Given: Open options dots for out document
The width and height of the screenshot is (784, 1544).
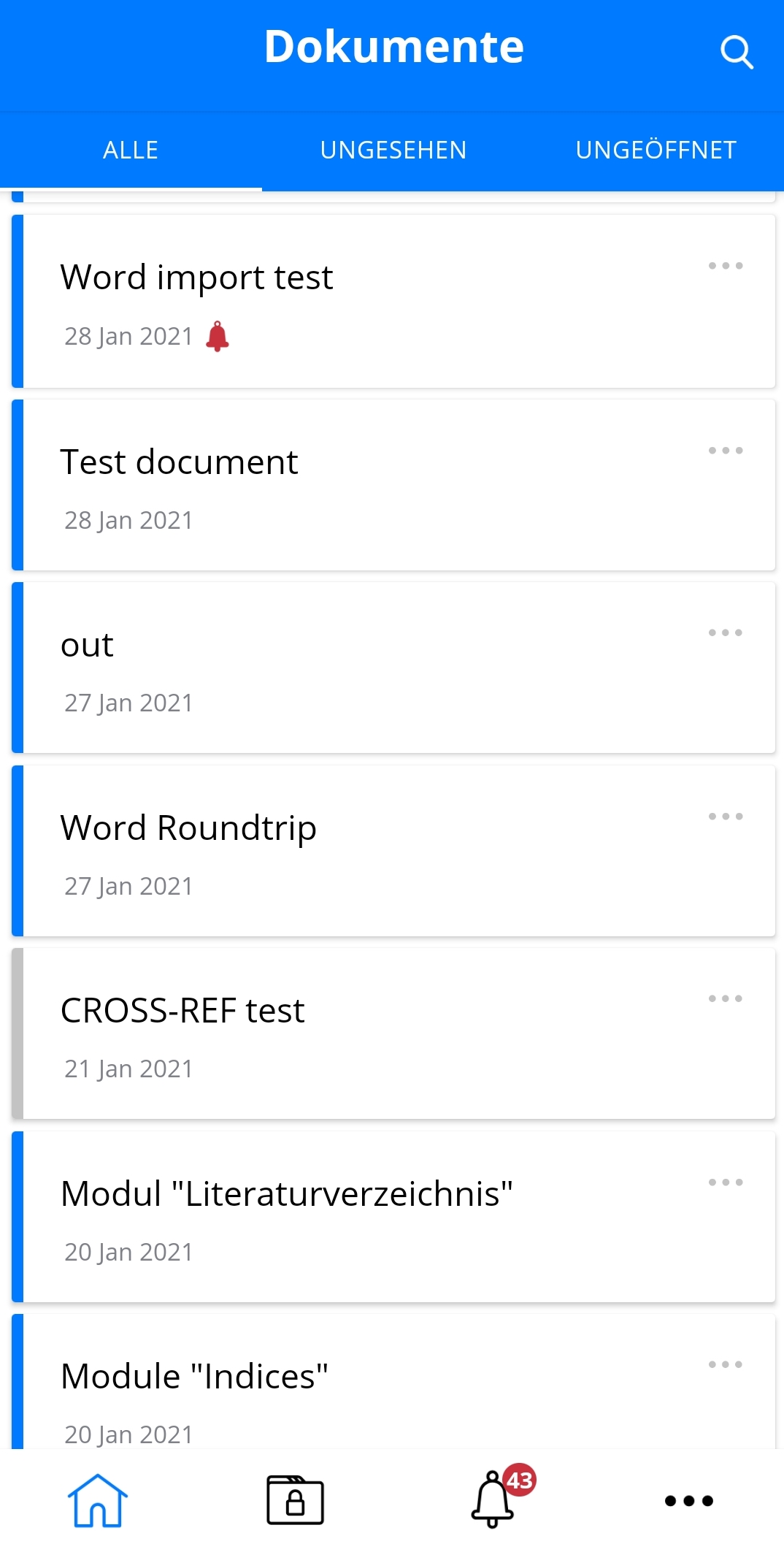Looking at the screenshot, I should pyautogui.click(x=726, y=632).
